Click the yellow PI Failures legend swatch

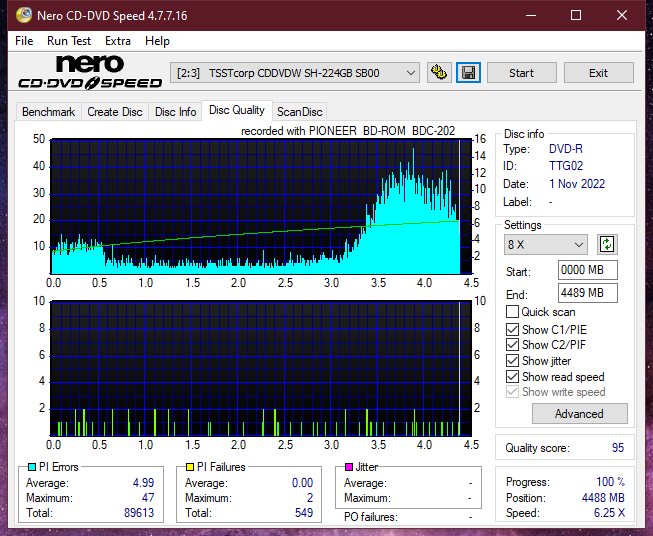click(x=190, y=467)
